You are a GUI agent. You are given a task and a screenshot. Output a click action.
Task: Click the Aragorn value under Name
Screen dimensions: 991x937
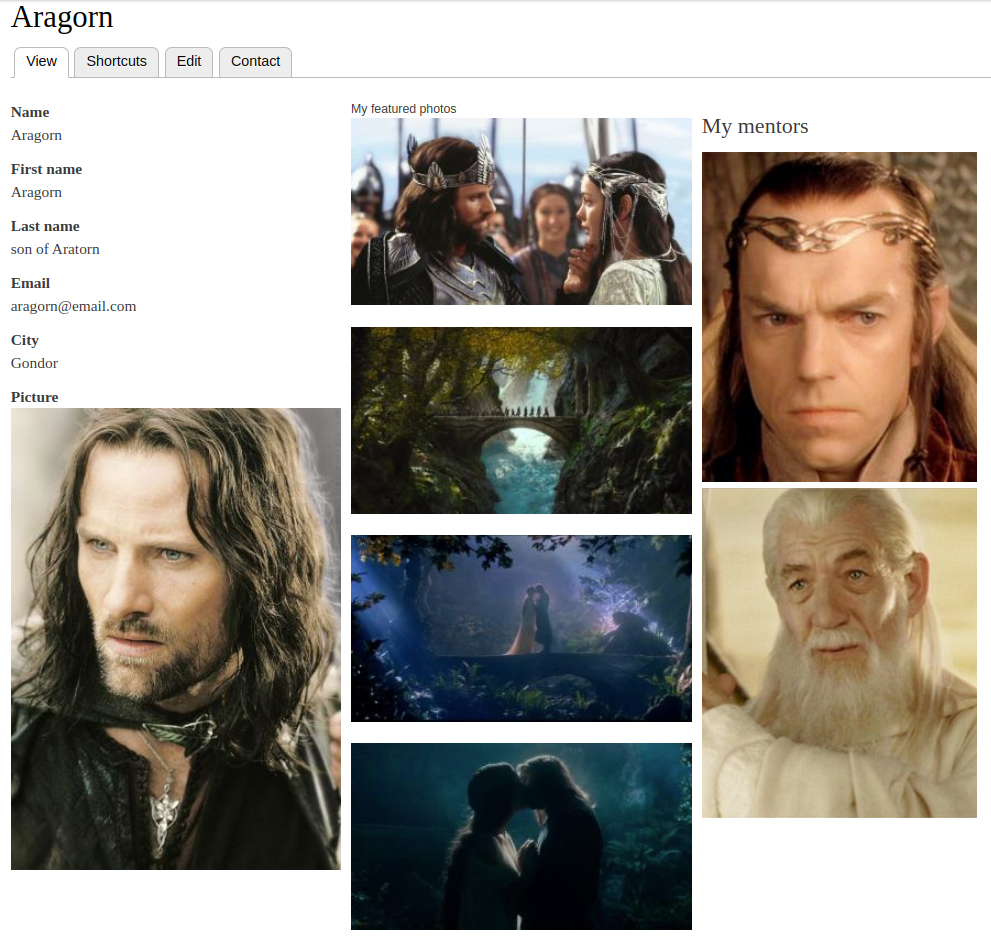coord(36,136)
